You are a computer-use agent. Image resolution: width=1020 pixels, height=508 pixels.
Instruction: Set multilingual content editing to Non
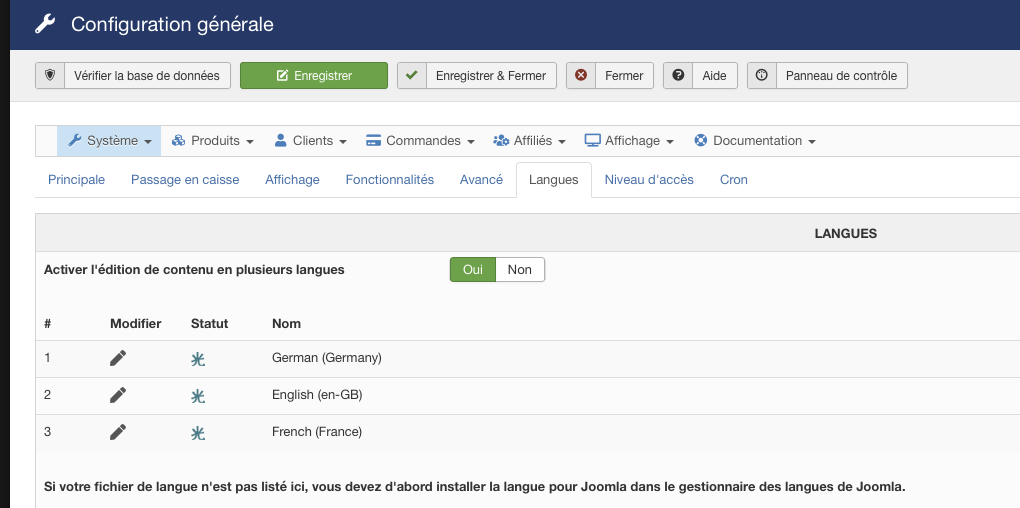pyautogui.click(x=520, y=270)
